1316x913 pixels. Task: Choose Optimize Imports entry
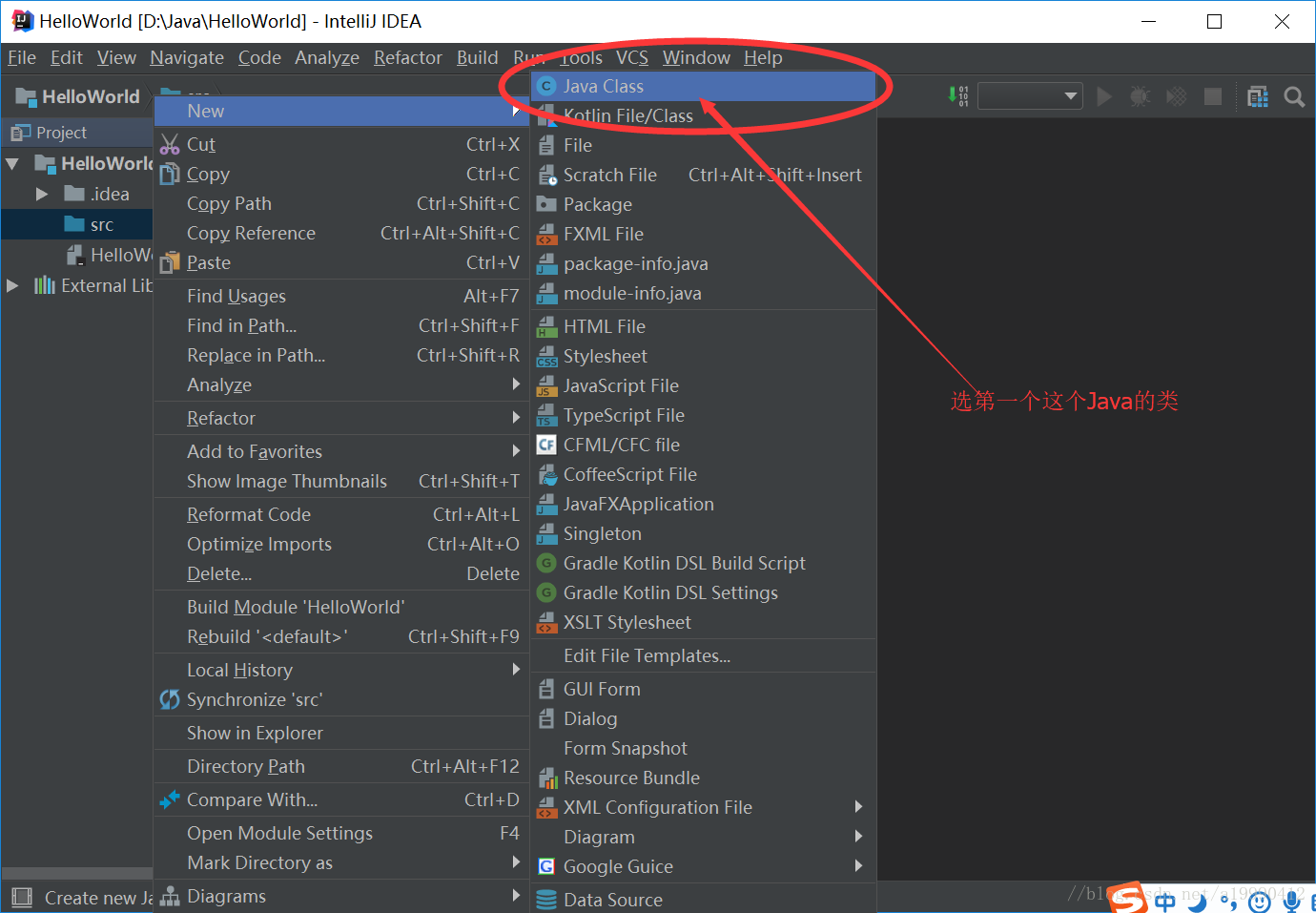click(x=341, y=544)
